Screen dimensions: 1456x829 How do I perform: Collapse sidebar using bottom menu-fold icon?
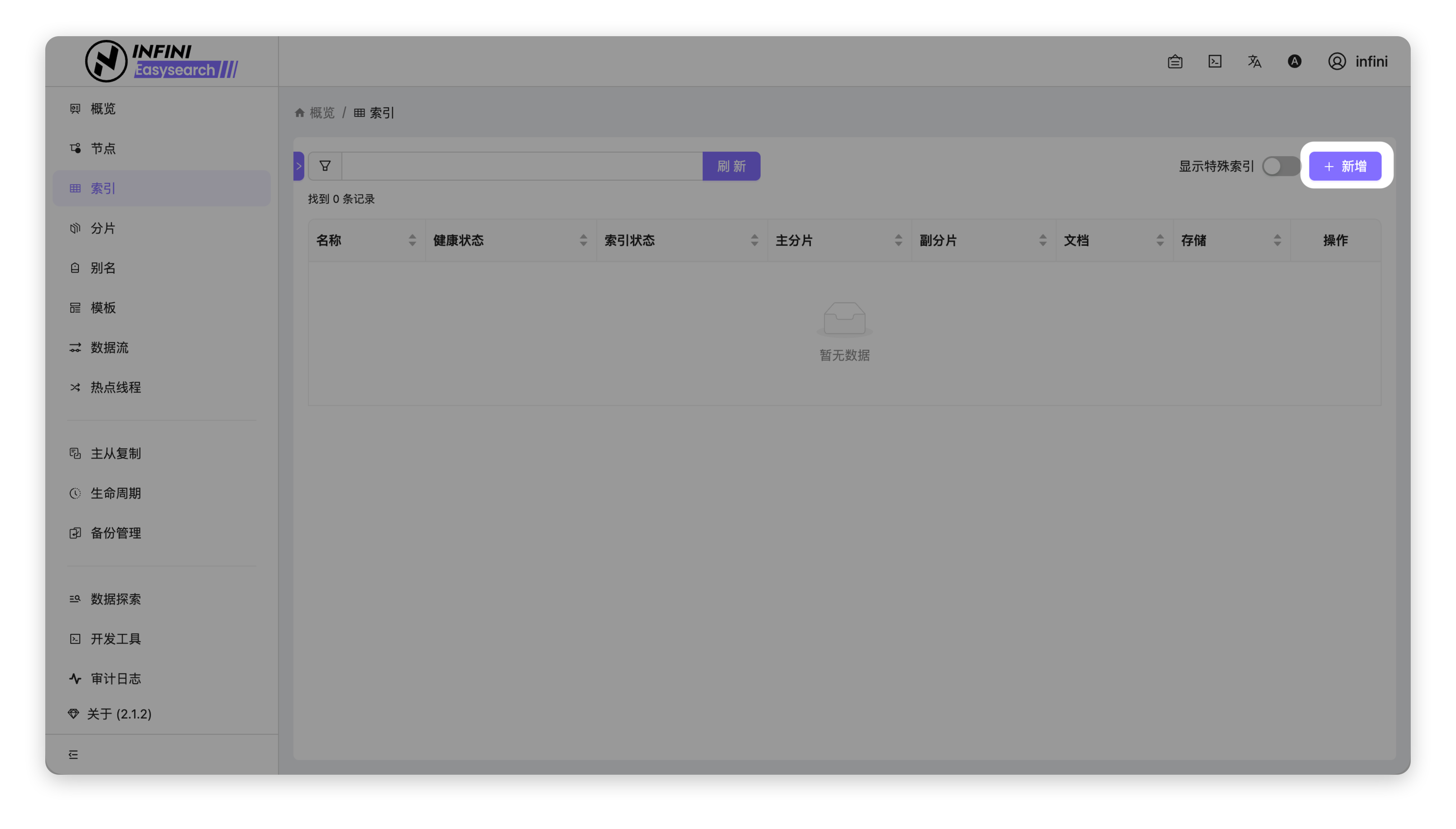click(x=73, y=754)
